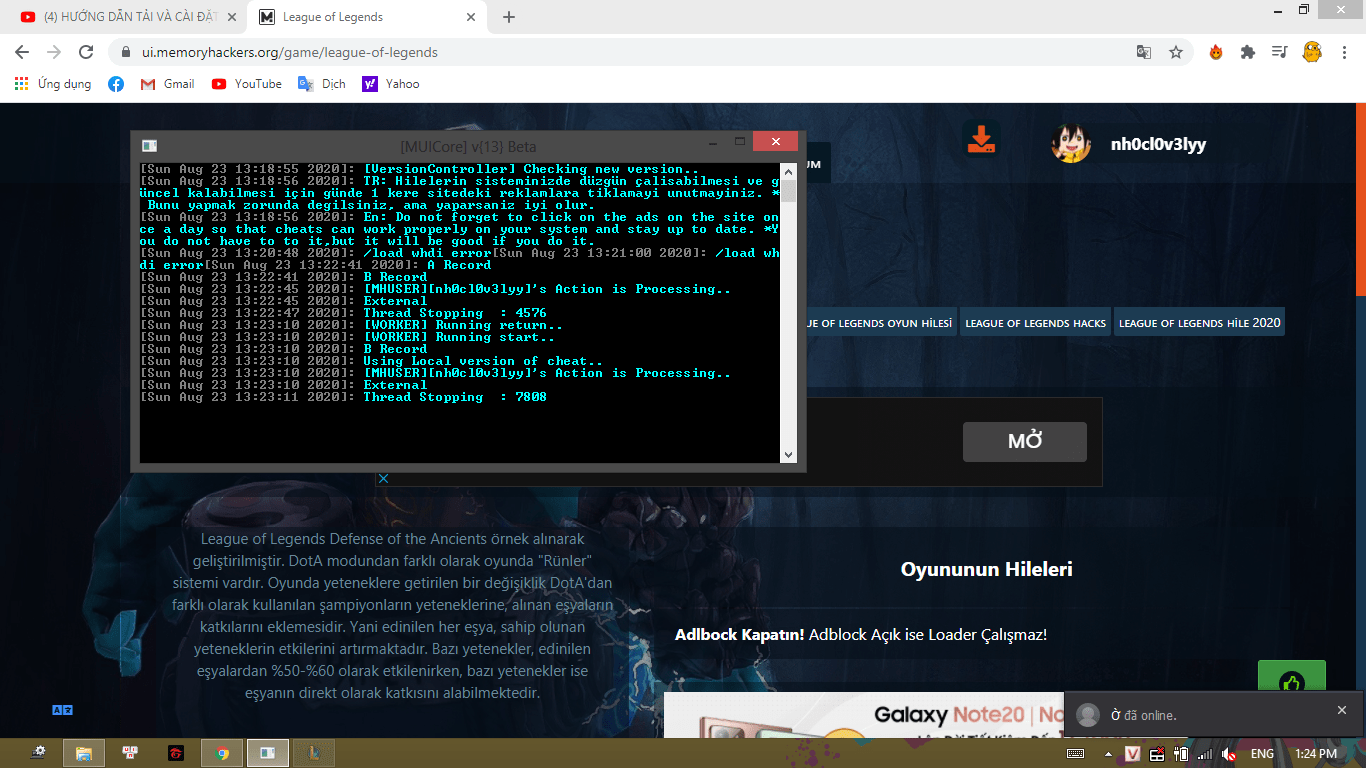Screen dimensions: 1366x768
Task: Open the touch keyboard tray icon
Action: tap(1076, 753)
